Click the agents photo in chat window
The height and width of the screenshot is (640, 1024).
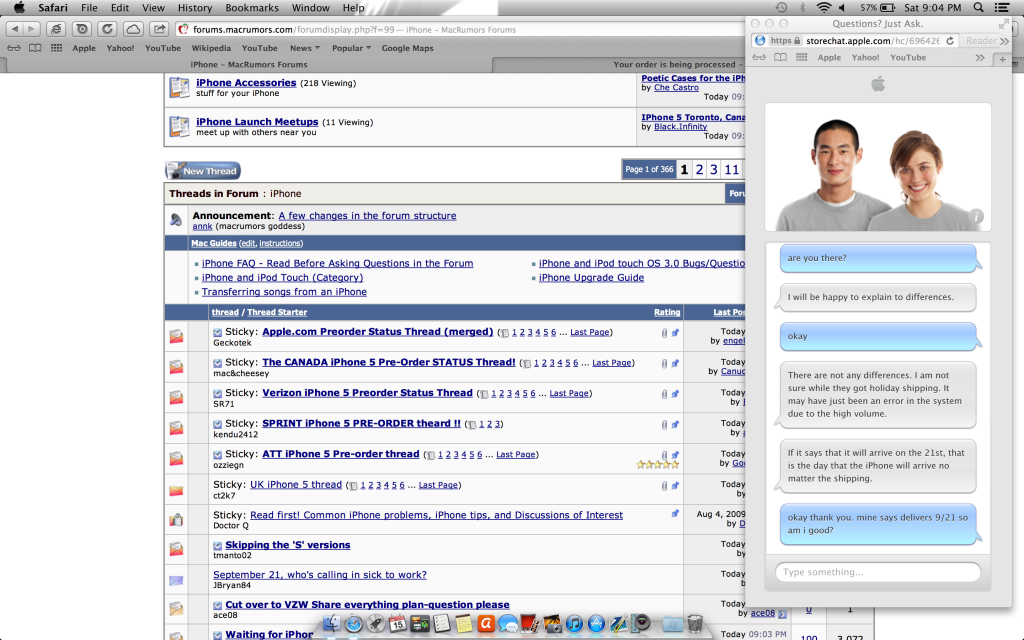pos(878,167)
